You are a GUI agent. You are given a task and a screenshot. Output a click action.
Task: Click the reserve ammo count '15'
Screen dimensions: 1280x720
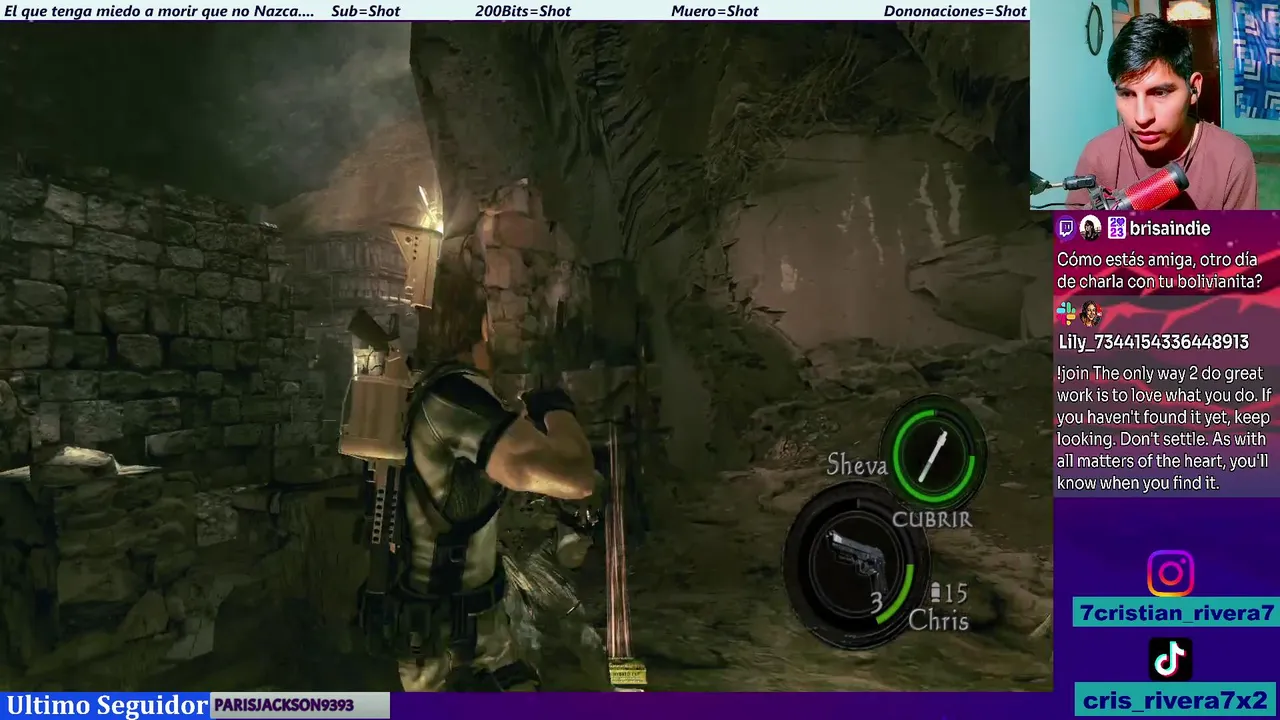click(955, 593)
